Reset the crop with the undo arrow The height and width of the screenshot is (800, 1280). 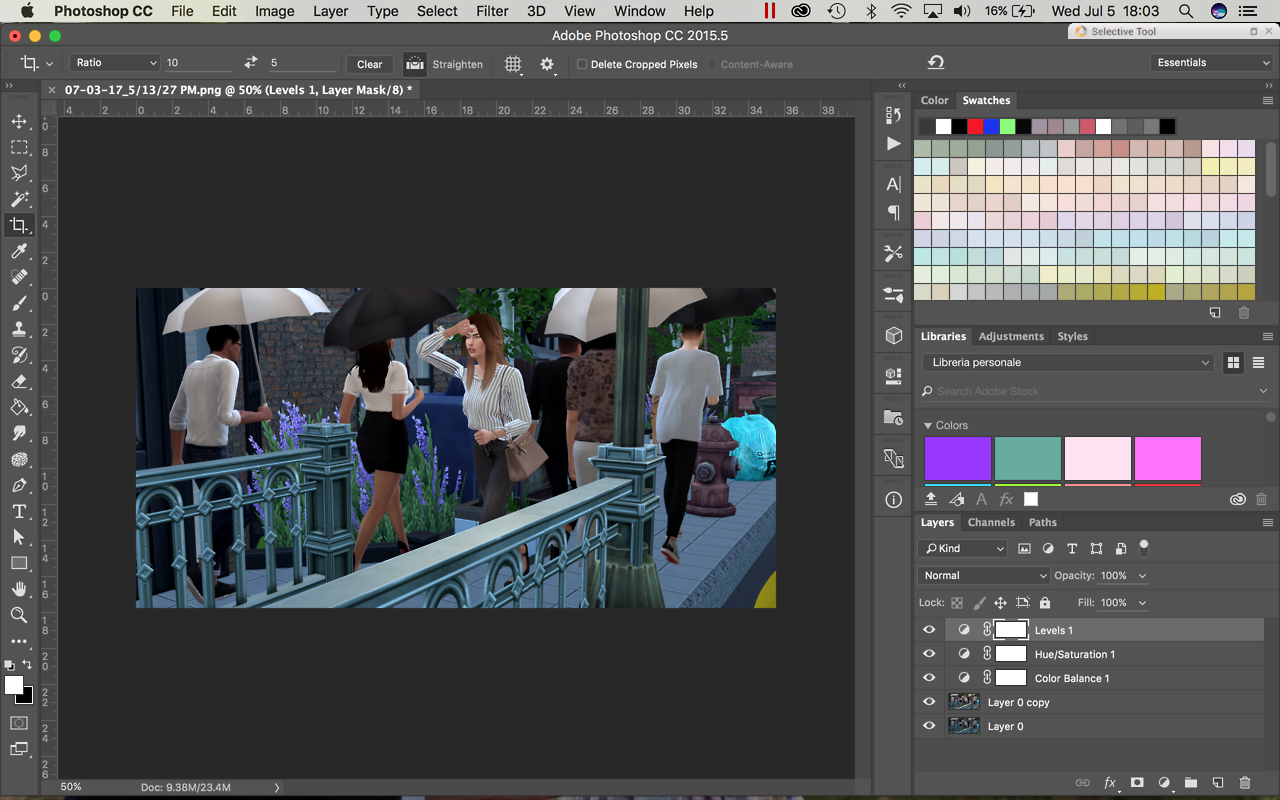click(936, 63)
